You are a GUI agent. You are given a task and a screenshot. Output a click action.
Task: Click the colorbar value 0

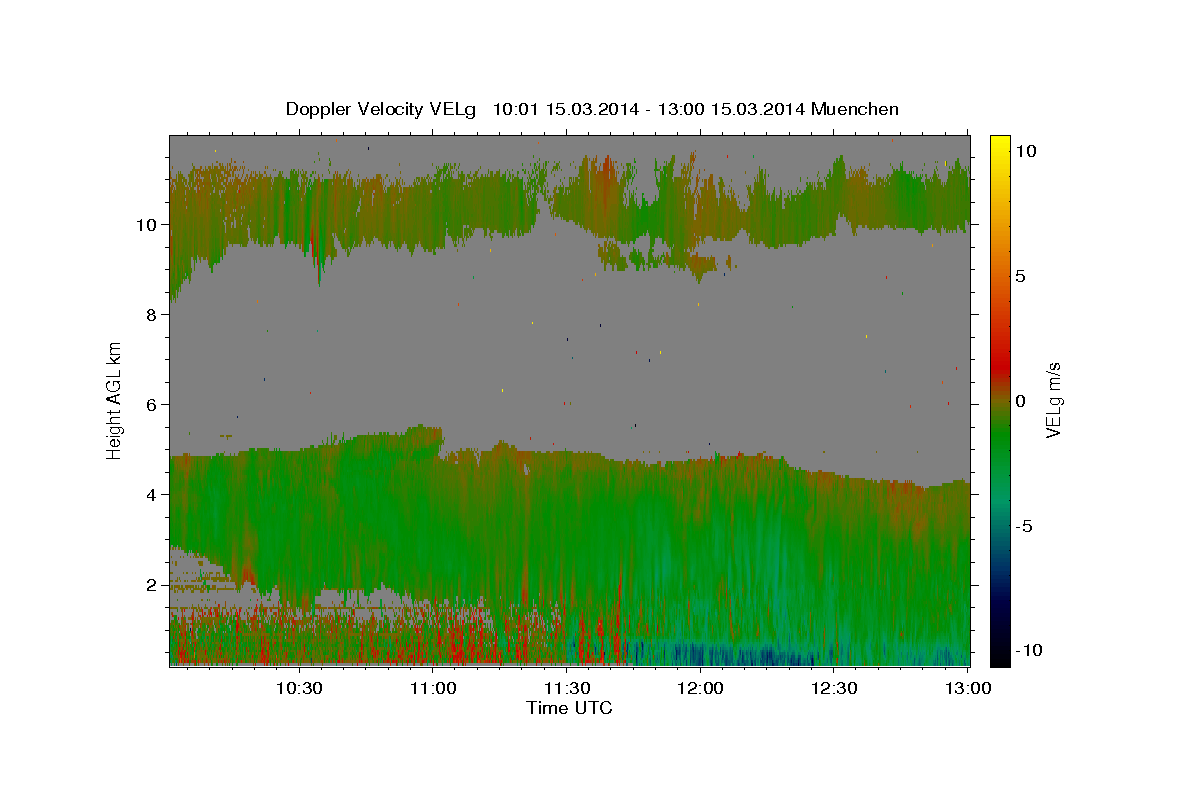[1021, 401]
